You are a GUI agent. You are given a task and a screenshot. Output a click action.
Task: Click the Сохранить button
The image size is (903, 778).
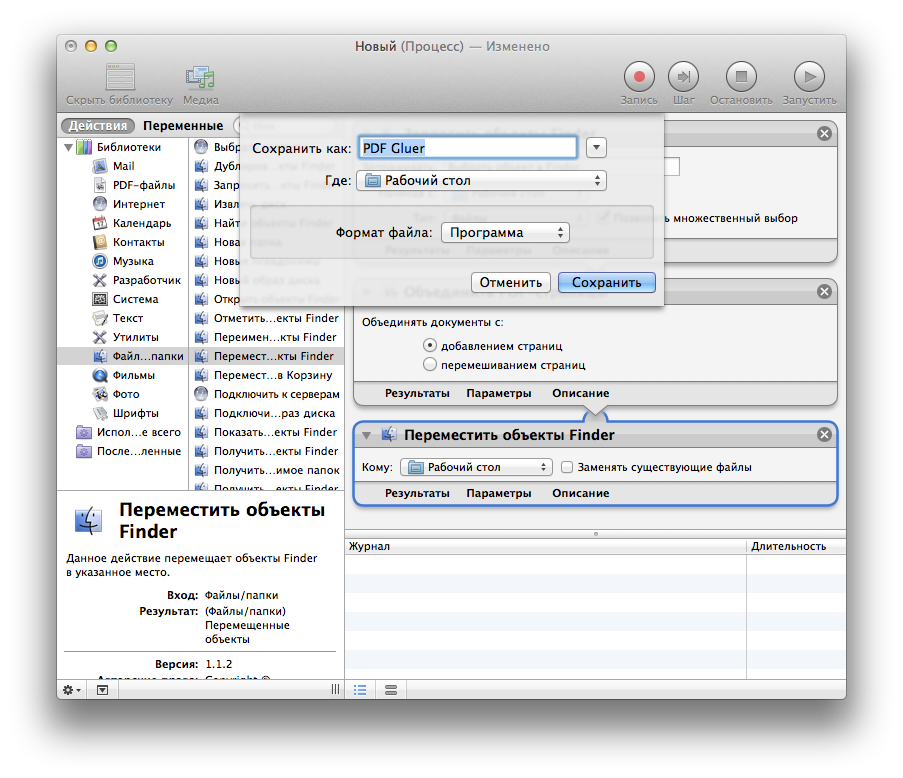[x=606, y=282]
